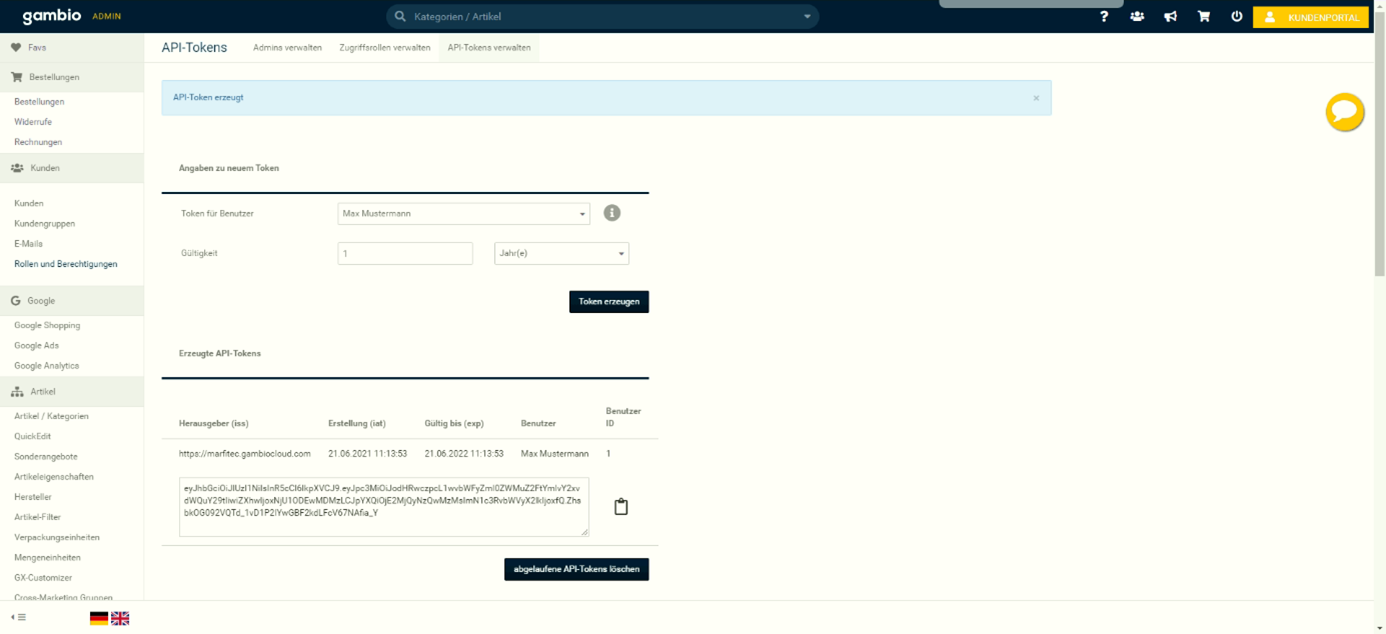Image resolution: width=1386 pixels, height=634 pixels.
Task: Open the shopping cart icon in header
Action: point(1203,16)
